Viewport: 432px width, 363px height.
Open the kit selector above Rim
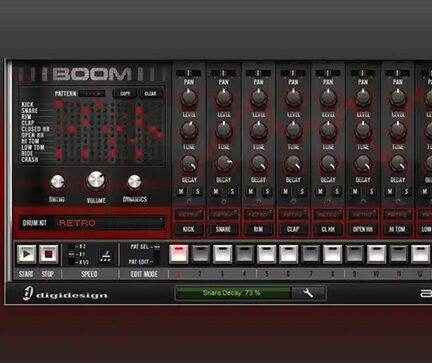click(x=258, y=214)
